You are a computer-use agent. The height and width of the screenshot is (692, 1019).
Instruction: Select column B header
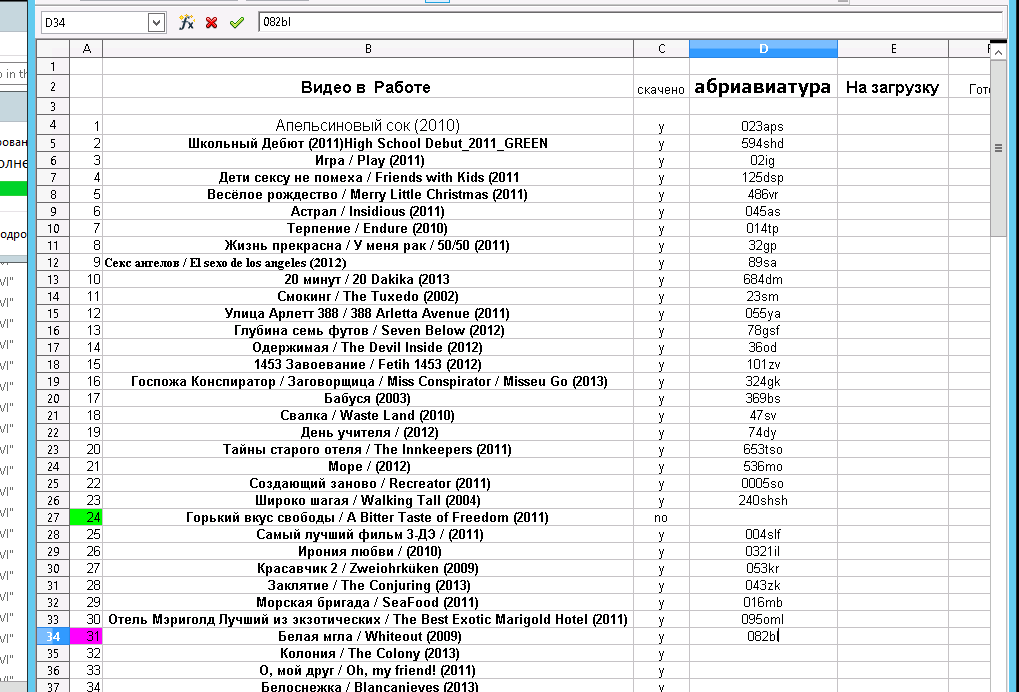(x=368, y=49)
